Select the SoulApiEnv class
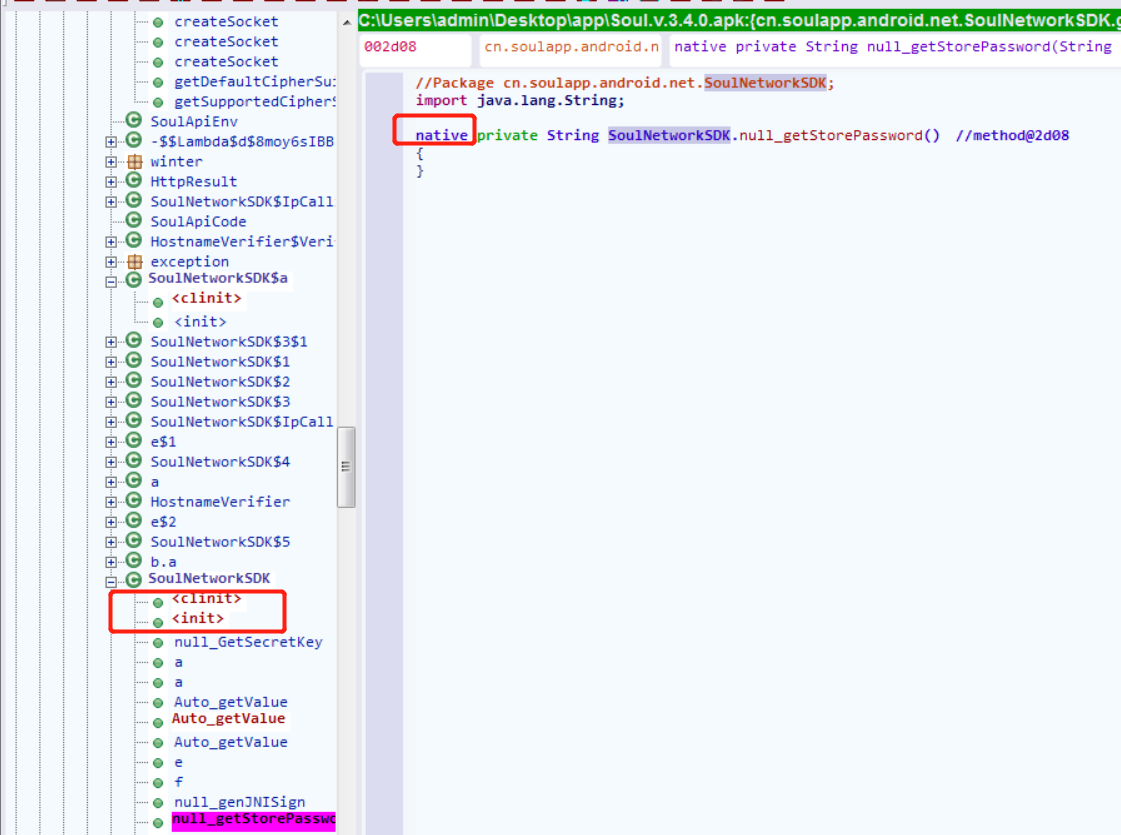 (x=194, y=122)
